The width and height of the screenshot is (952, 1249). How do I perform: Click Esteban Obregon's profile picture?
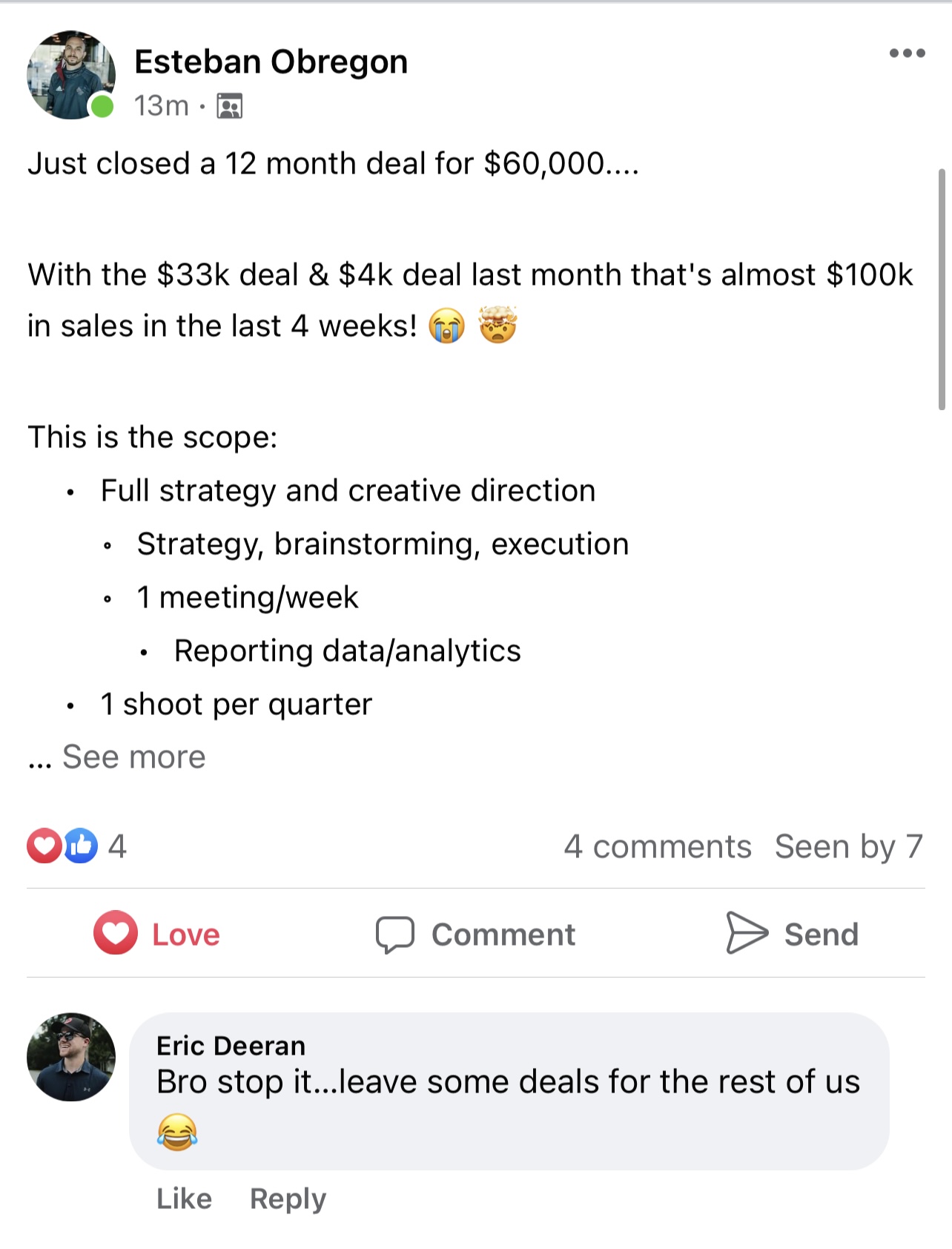coord(70,74)
